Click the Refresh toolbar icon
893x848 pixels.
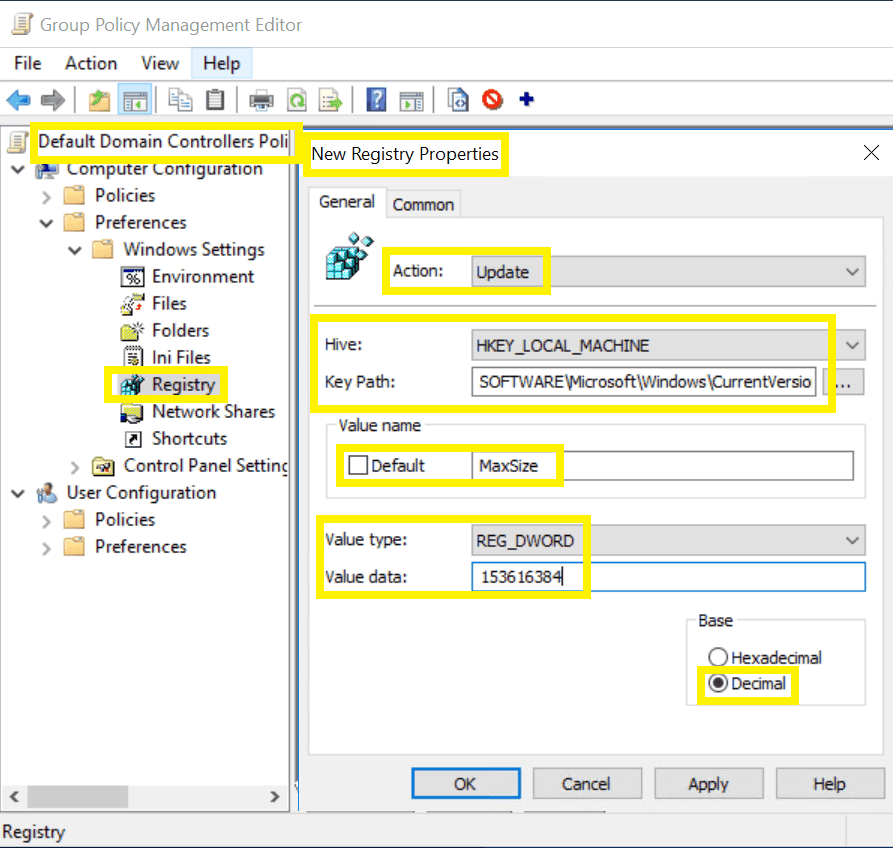pyautogui.click(x=297, y=100)
